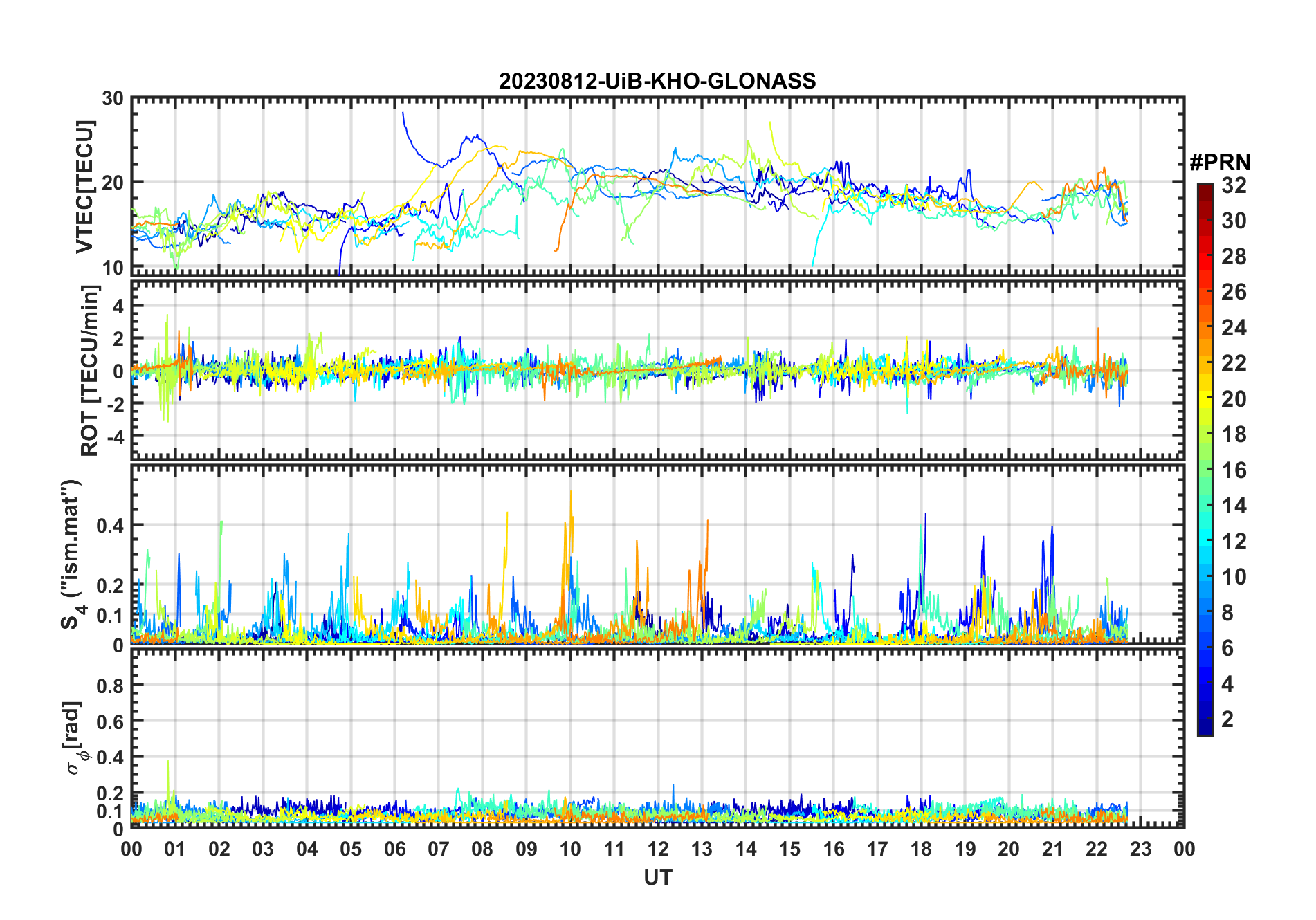Select x-axis hour label 12

(x=658, y=849)
